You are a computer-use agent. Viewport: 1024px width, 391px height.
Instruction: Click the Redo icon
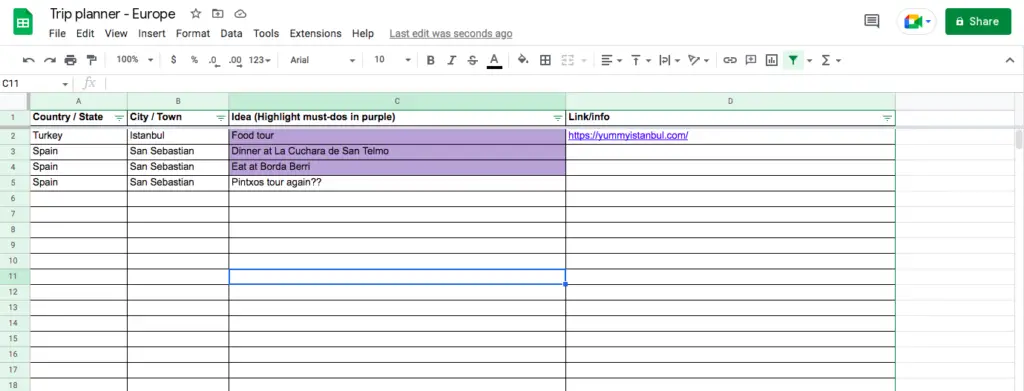[x=50, y=60]
